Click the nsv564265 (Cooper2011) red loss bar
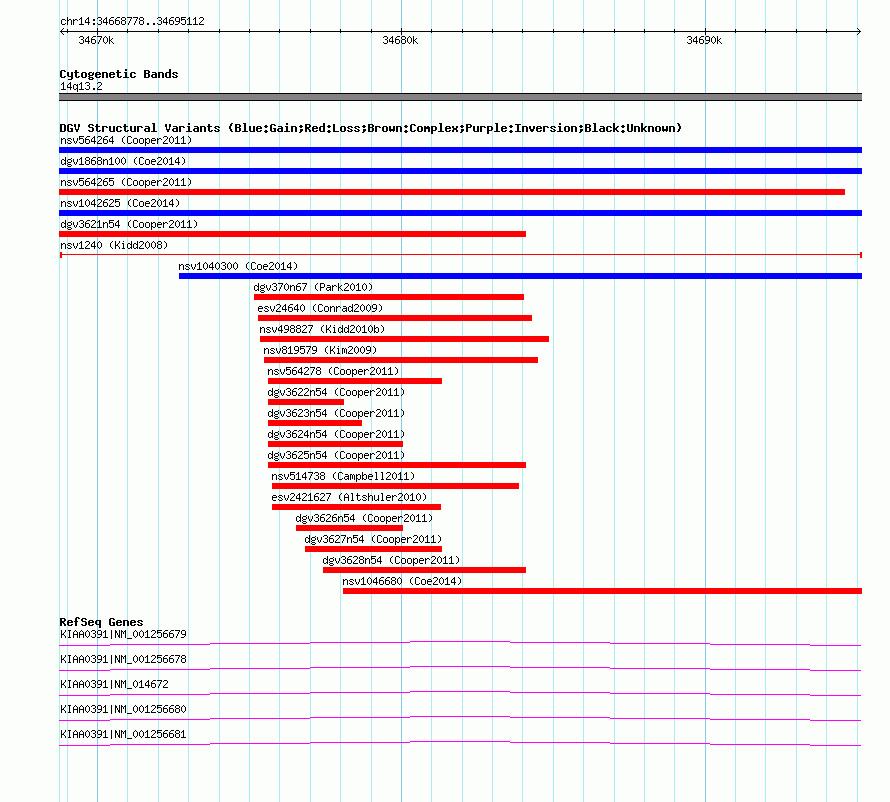 (x=452, y=192)
